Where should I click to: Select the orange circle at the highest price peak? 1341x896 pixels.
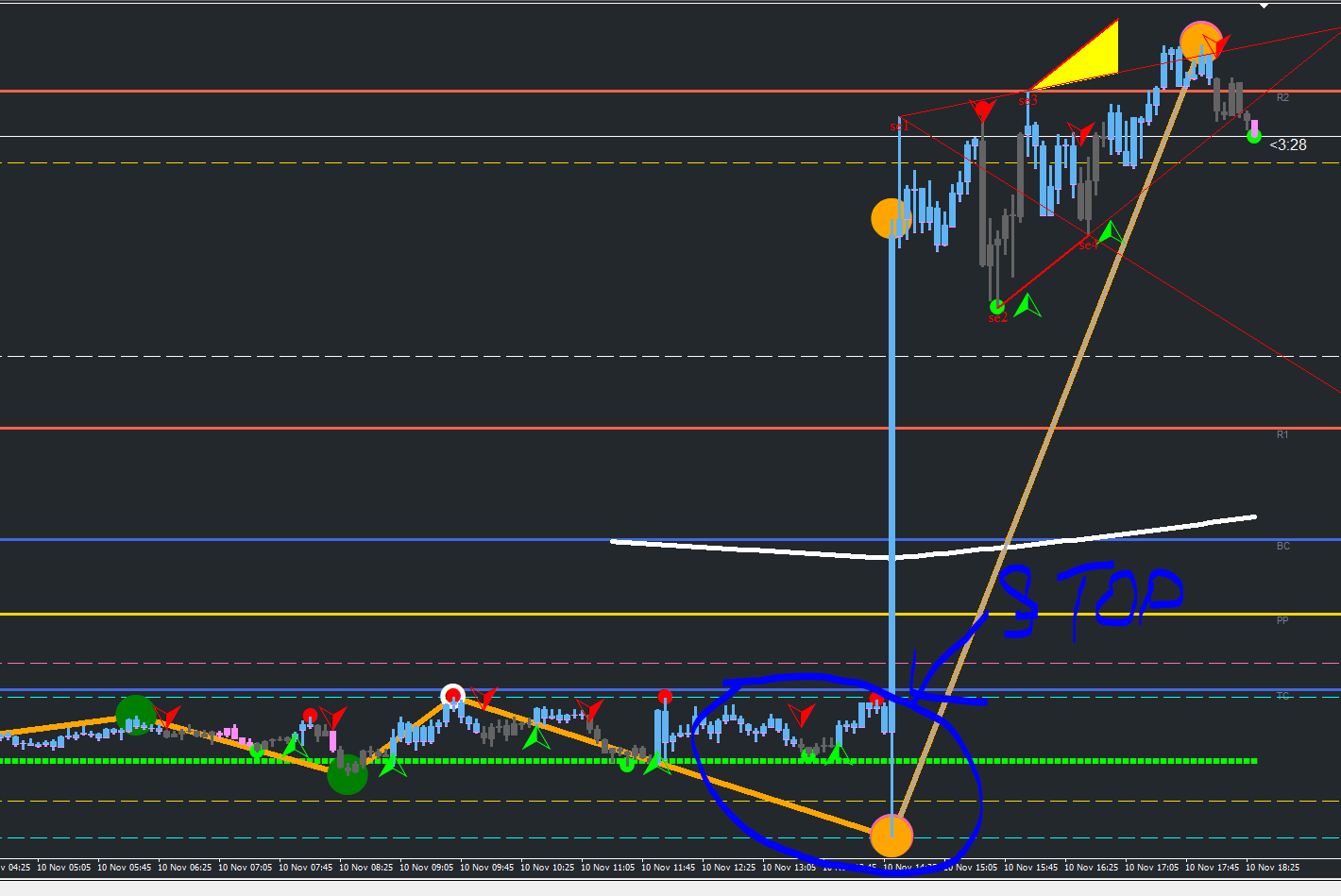coord(1201,42)
